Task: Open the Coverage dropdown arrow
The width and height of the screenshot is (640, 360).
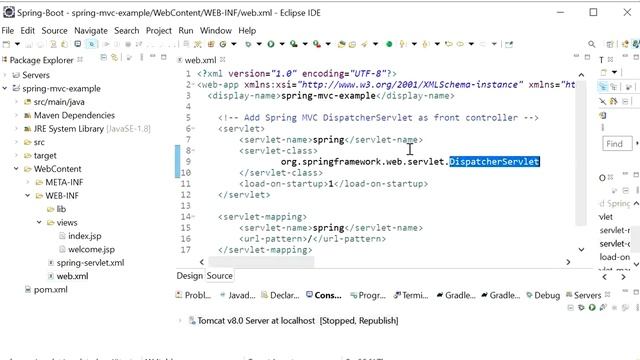Action: [x=304, y=44]
